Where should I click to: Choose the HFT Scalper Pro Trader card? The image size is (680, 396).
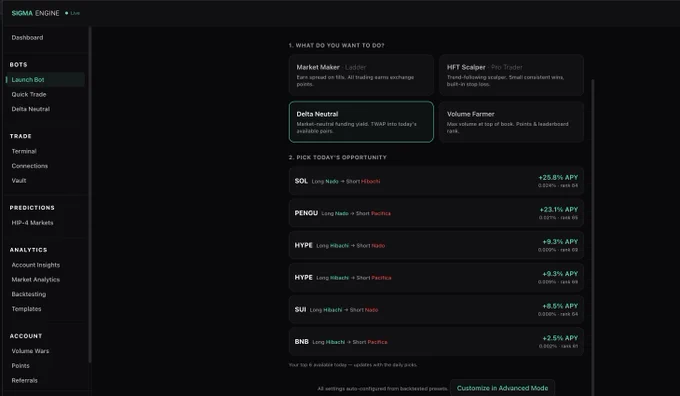pos(511,75)
